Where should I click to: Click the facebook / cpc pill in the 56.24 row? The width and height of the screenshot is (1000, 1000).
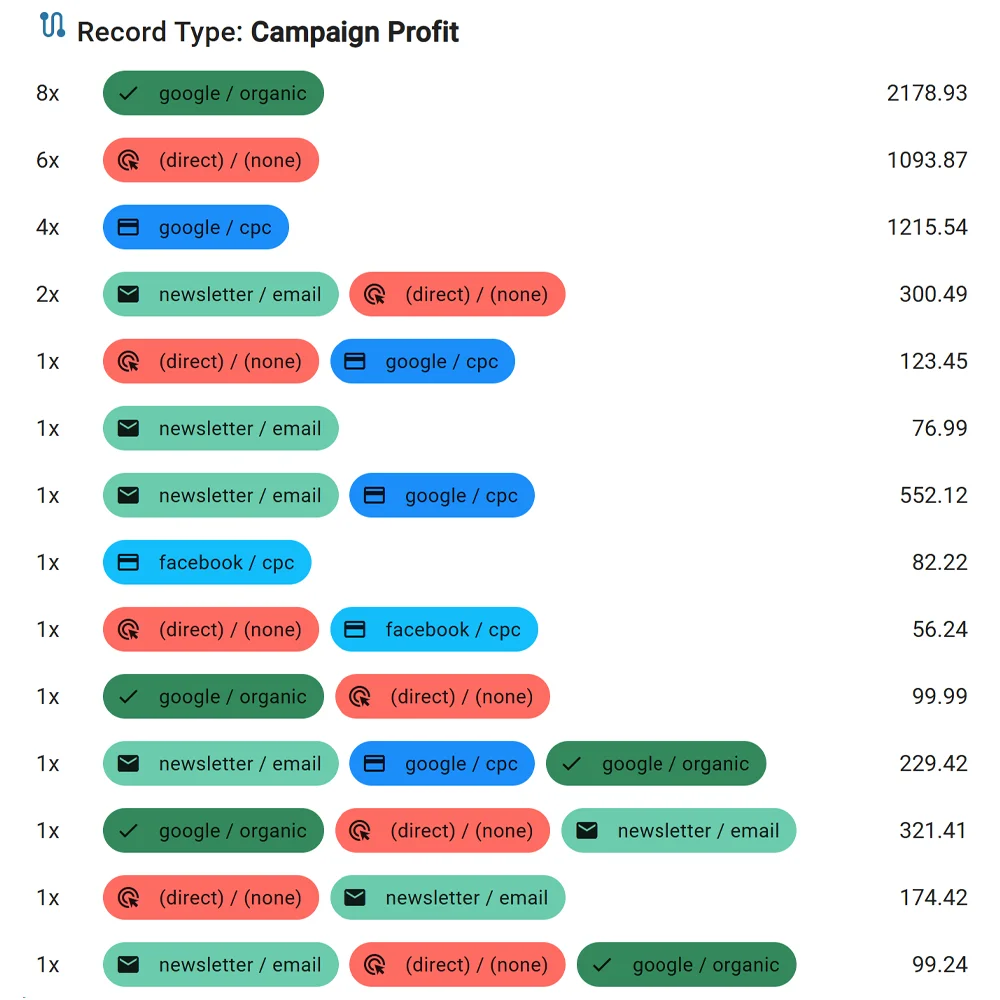[x=434, y=629]
